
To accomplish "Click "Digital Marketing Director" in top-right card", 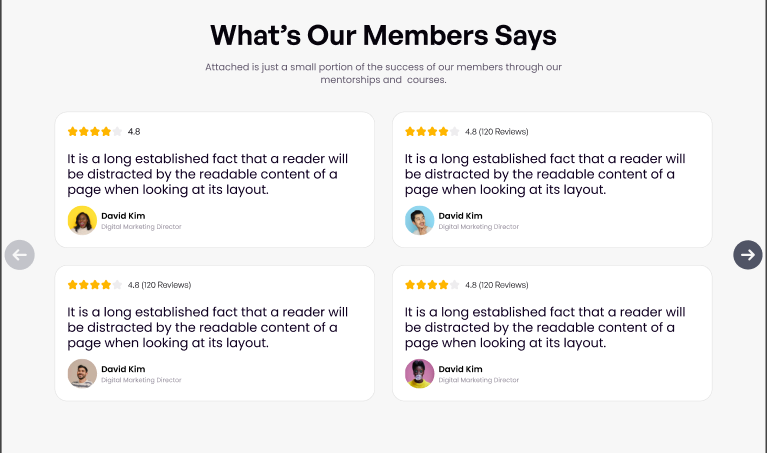I will [479, 227].
